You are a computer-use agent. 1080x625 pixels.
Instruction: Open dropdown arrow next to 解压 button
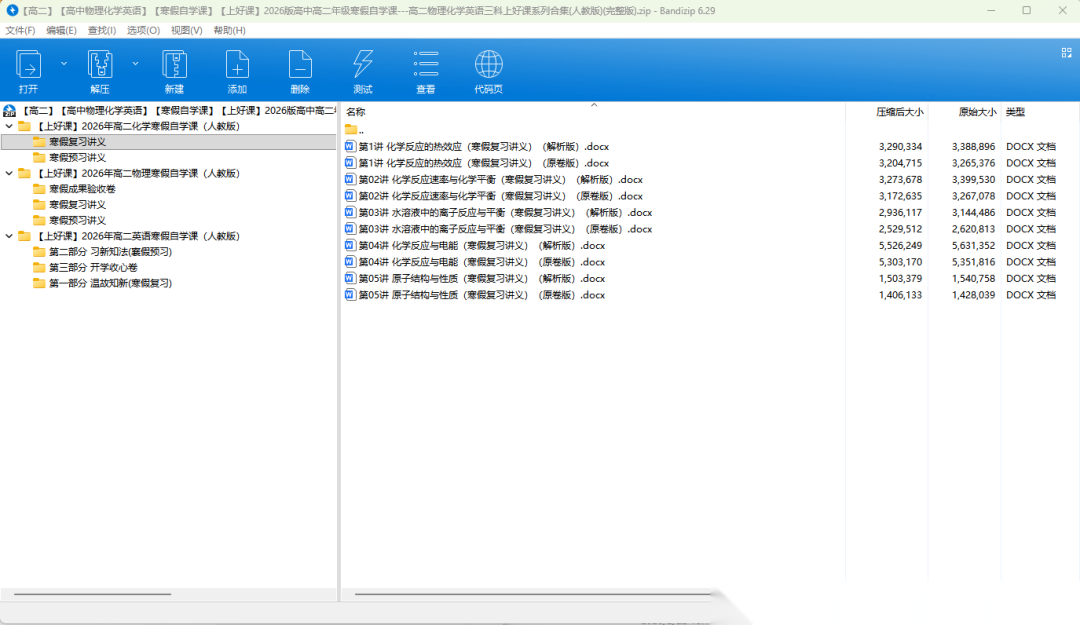pyautogui.click(x=135, y=63)
